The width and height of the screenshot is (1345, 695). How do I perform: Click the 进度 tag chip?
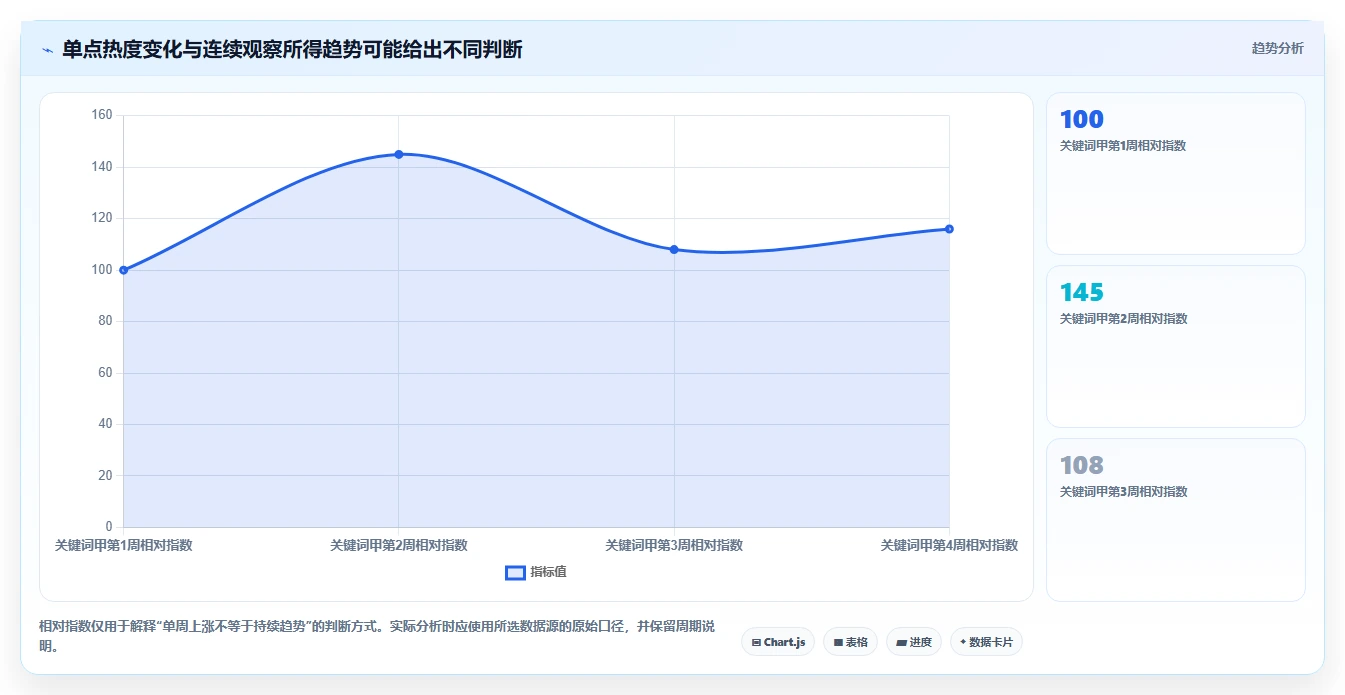[914, 642]
